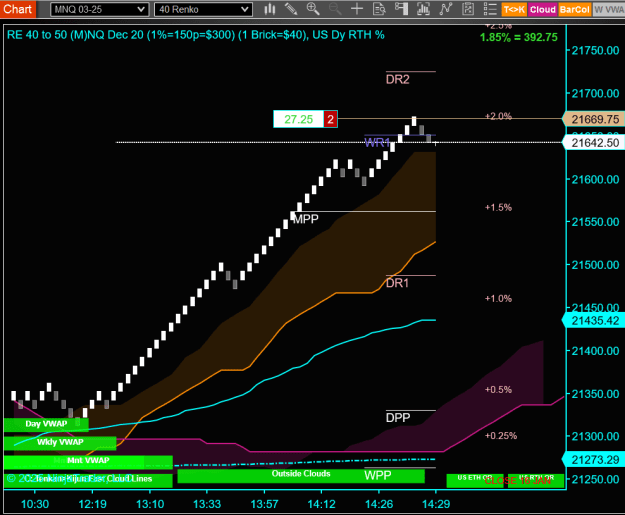Click the US ETH OR green button
The width and height of the screenshot is (625, 515).
475,480
